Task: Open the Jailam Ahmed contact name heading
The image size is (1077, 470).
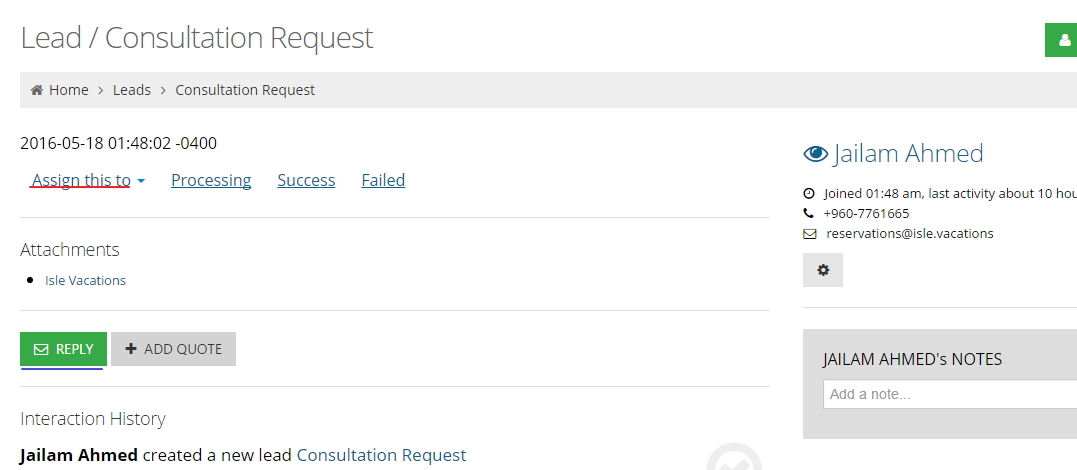Action: point(908,154)
